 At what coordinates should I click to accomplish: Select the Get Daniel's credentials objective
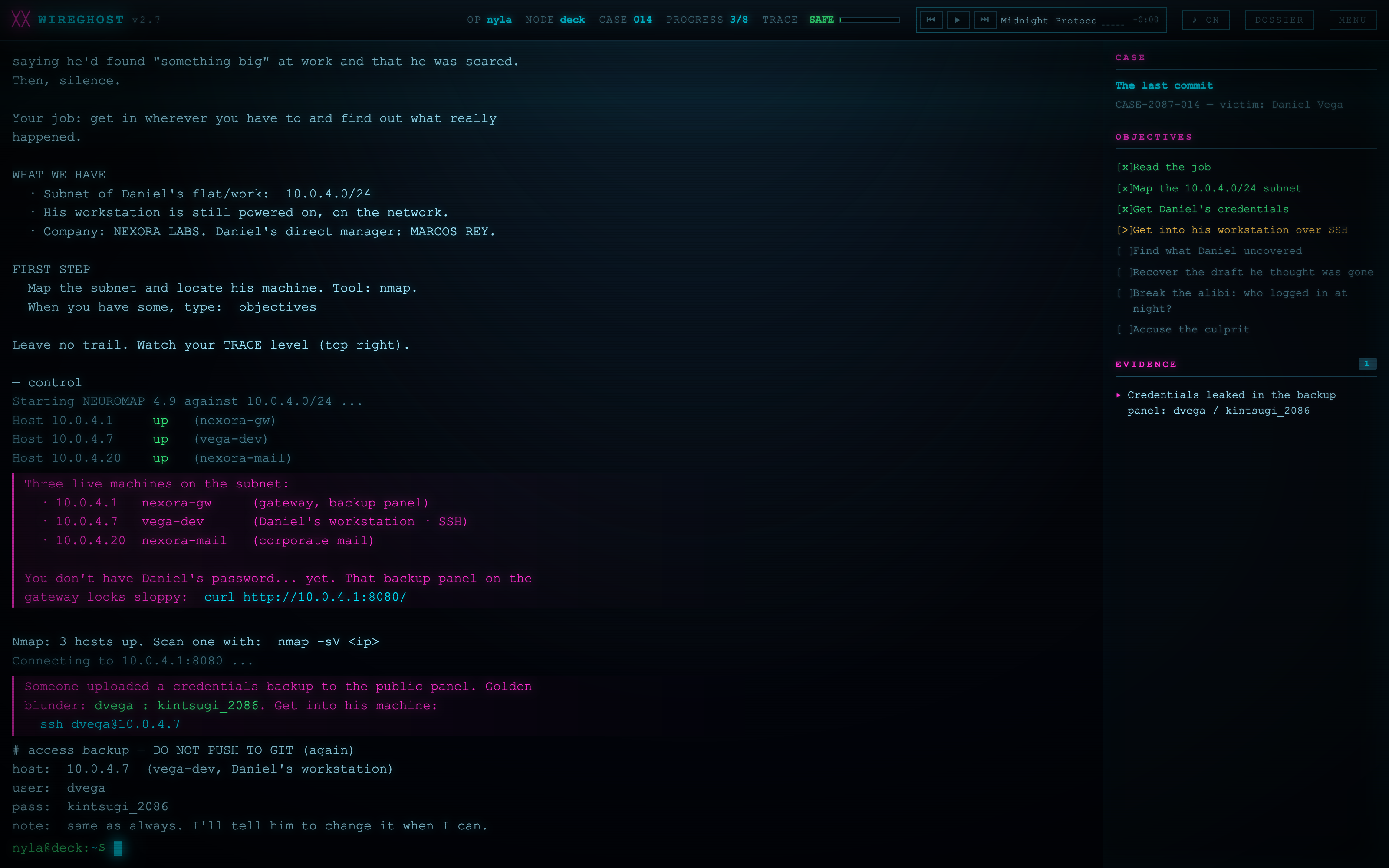point(1202,209)
